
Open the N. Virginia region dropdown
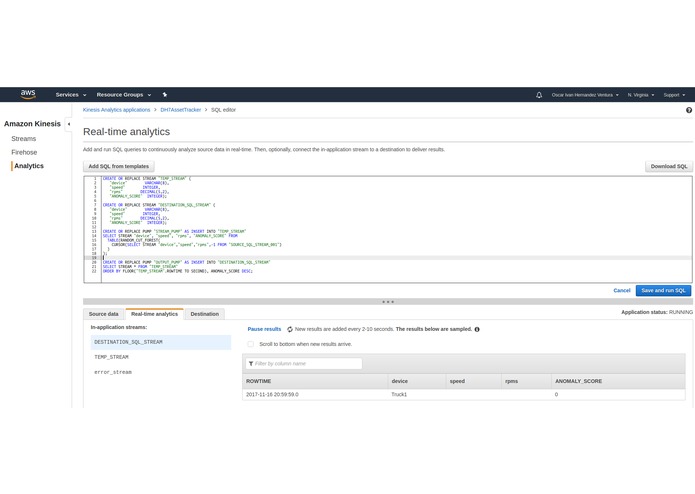(x=640, y=95)
